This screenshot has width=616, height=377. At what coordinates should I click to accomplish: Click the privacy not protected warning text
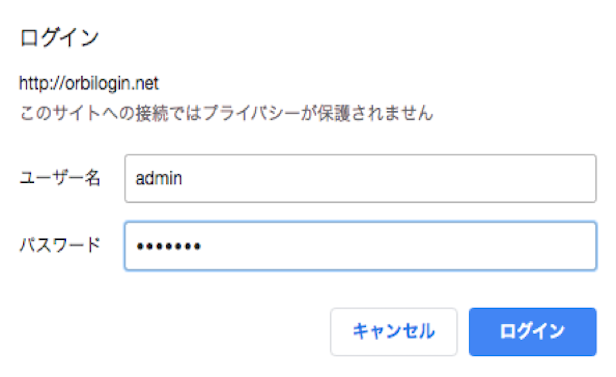tap(226, 113)
